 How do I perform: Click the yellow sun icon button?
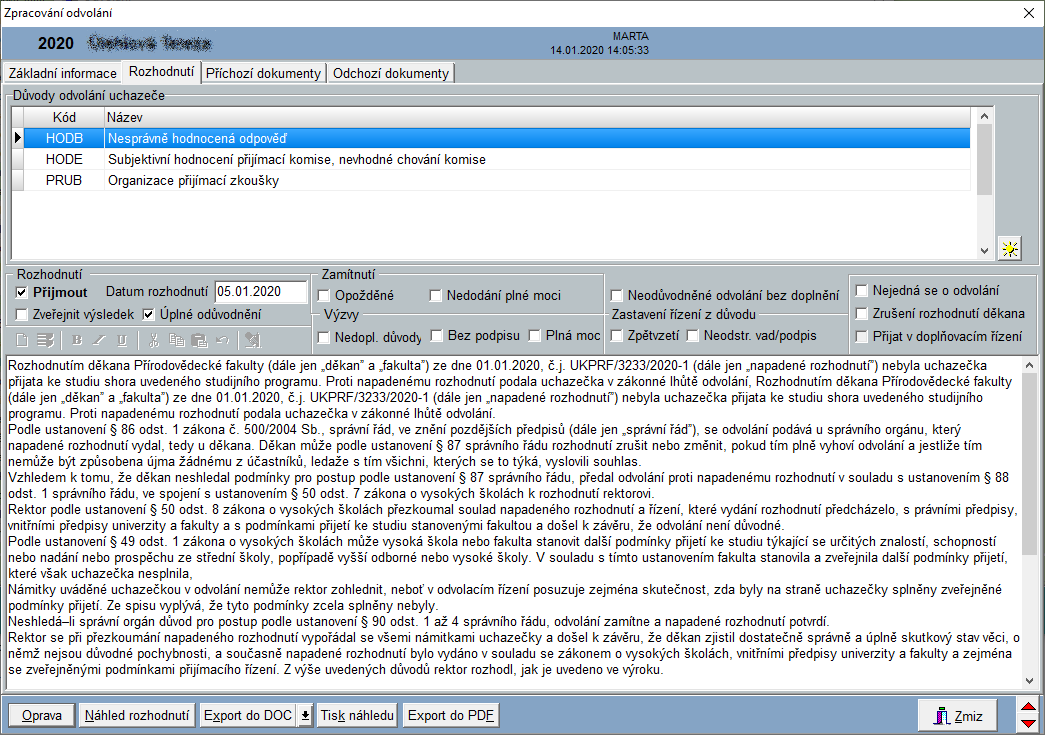pyautogui.click(x=1011, y=250)
